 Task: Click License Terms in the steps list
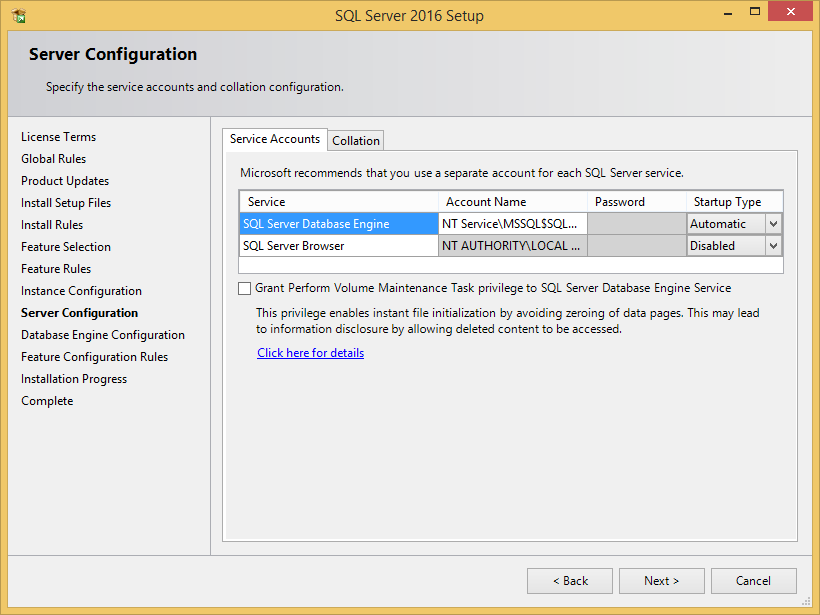tap(59, 137)
